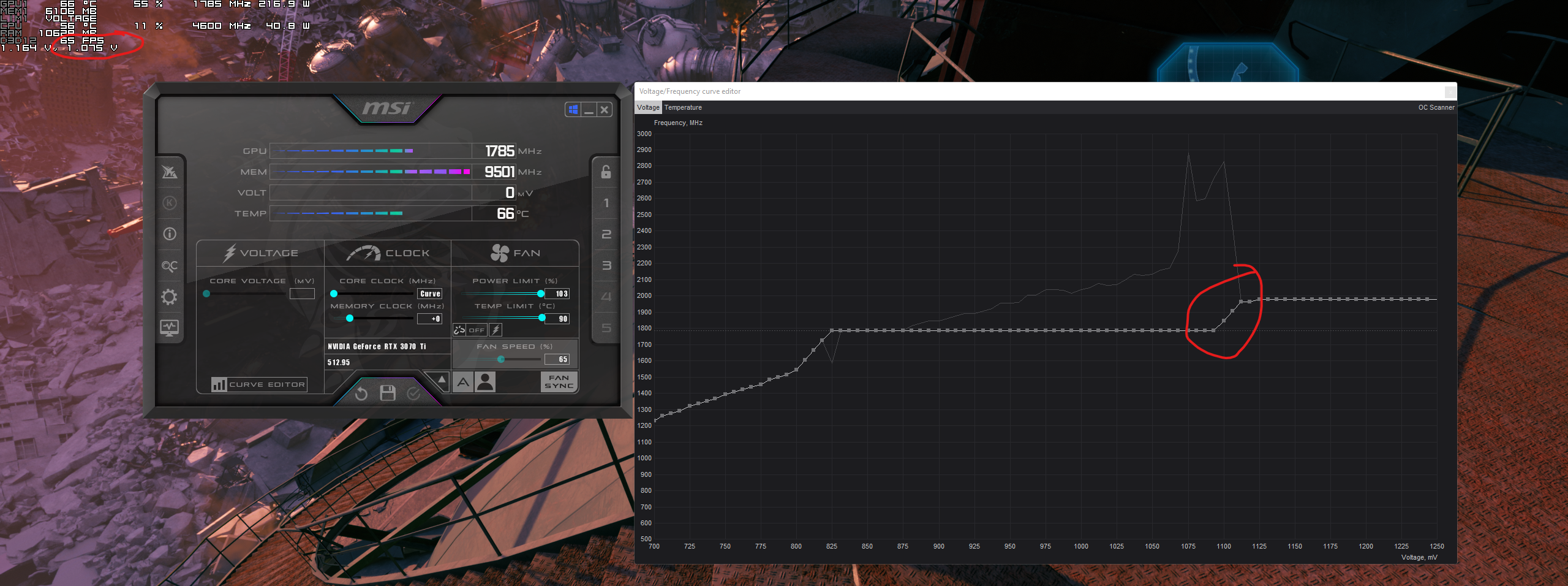Click the temp limit '90' field
The height and width of the screenshot is (586, 1568).
[x=557, y=319]
